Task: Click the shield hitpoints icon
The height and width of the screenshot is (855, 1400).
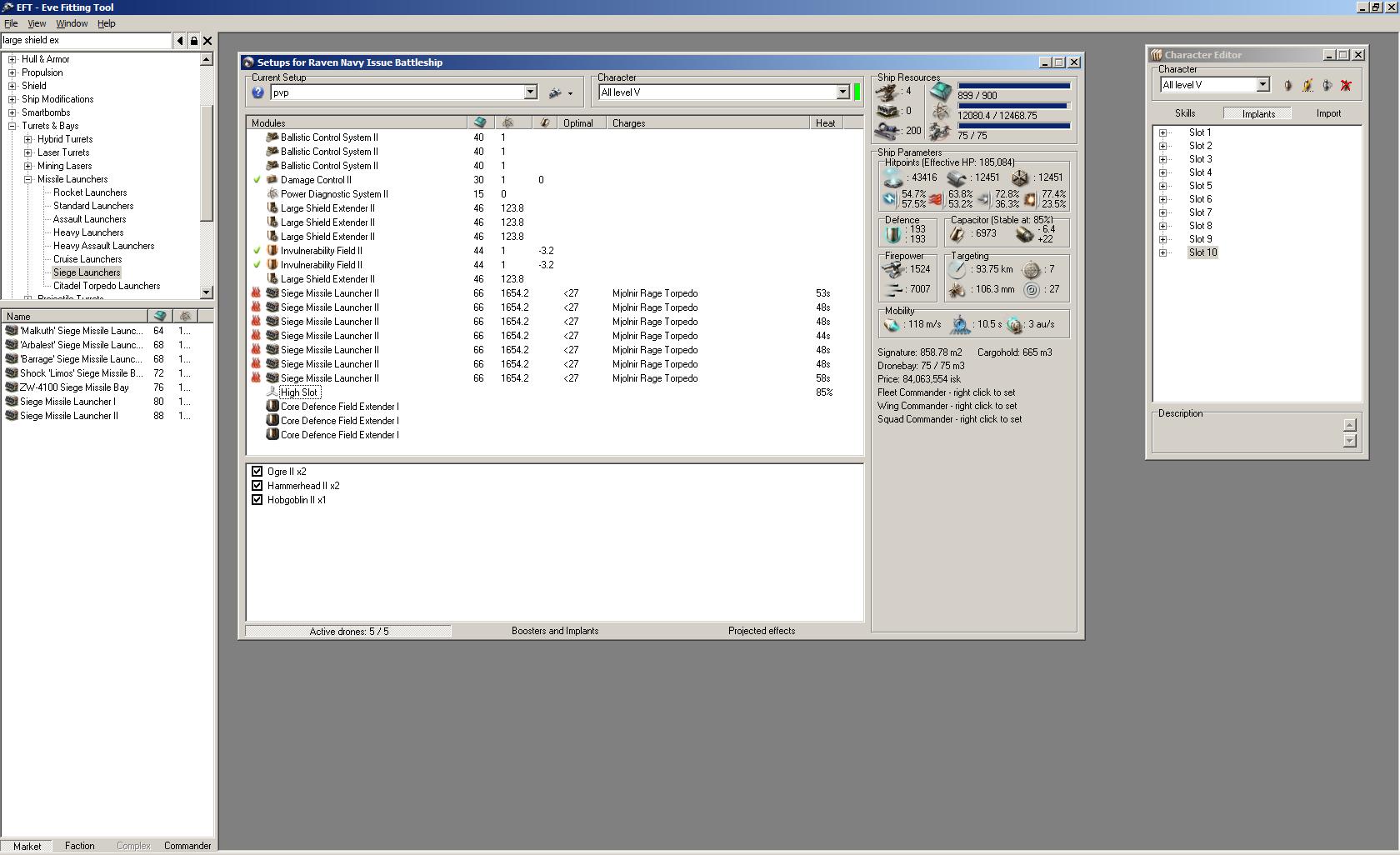Action: [x=893, y=177]
